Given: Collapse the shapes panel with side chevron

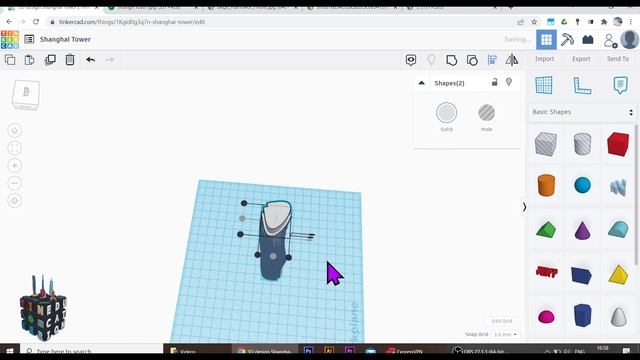Looking at the screenshot, I should coord(524,207).
